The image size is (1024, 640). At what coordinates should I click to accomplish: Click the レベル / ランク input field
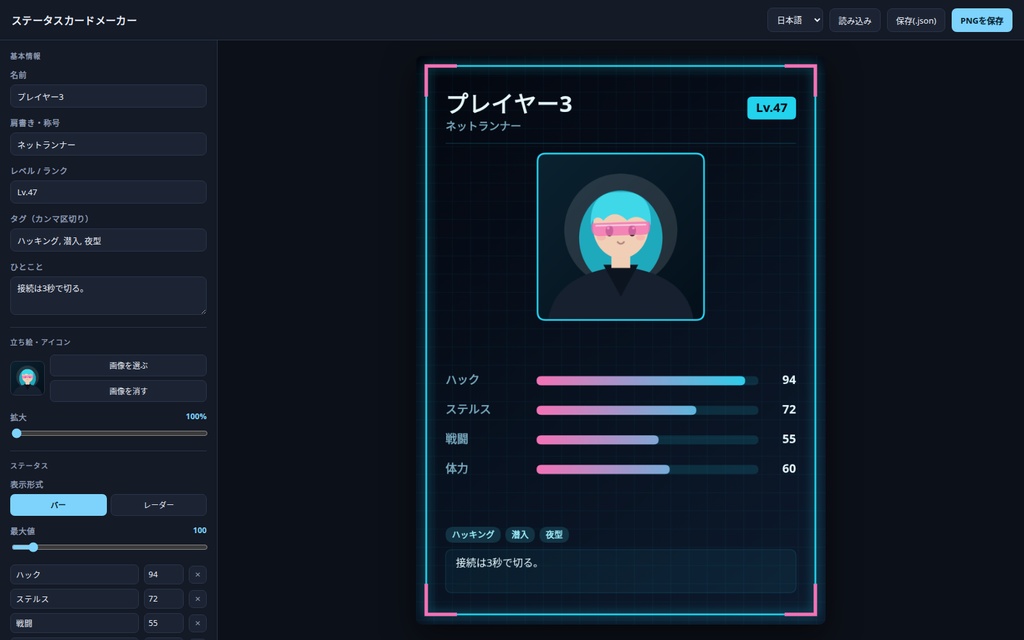pyautogui.click(x=108, y=192)
